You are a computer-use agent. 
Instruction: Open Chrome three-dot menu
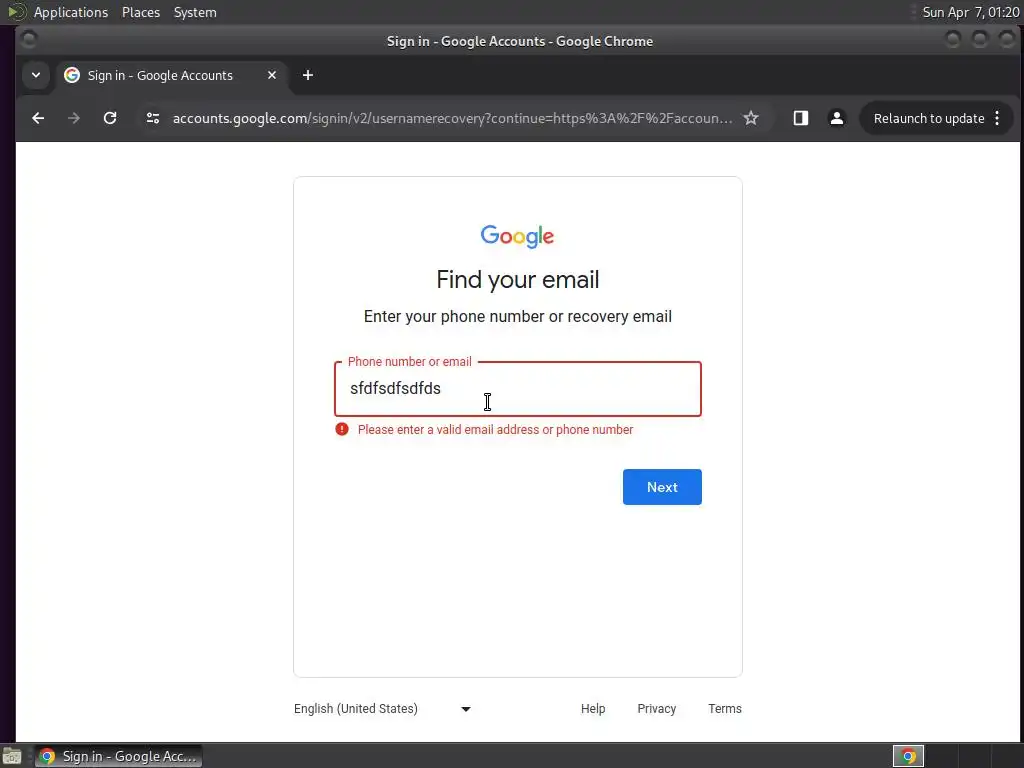[997, 118]
